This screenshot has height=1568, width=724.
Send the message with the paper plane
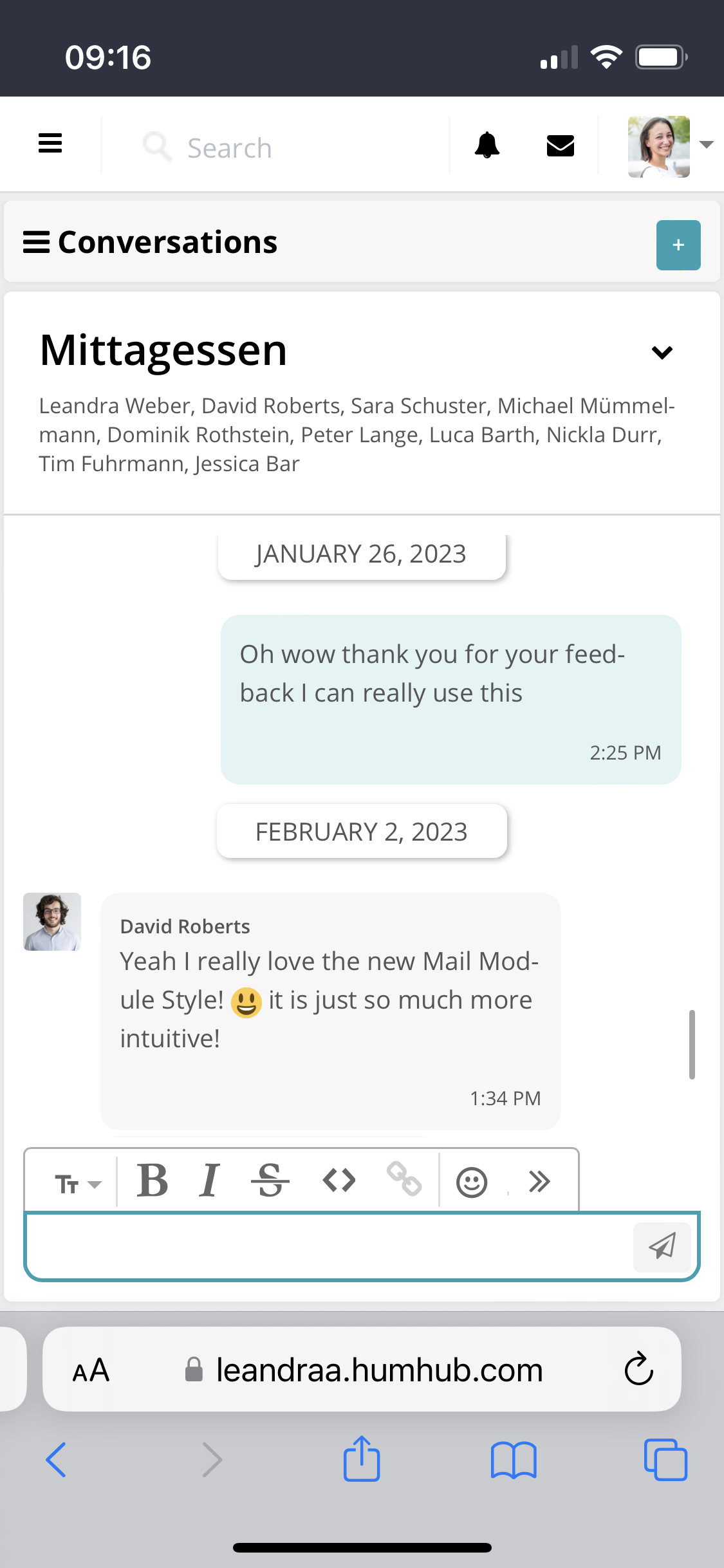click(662, 1246)
